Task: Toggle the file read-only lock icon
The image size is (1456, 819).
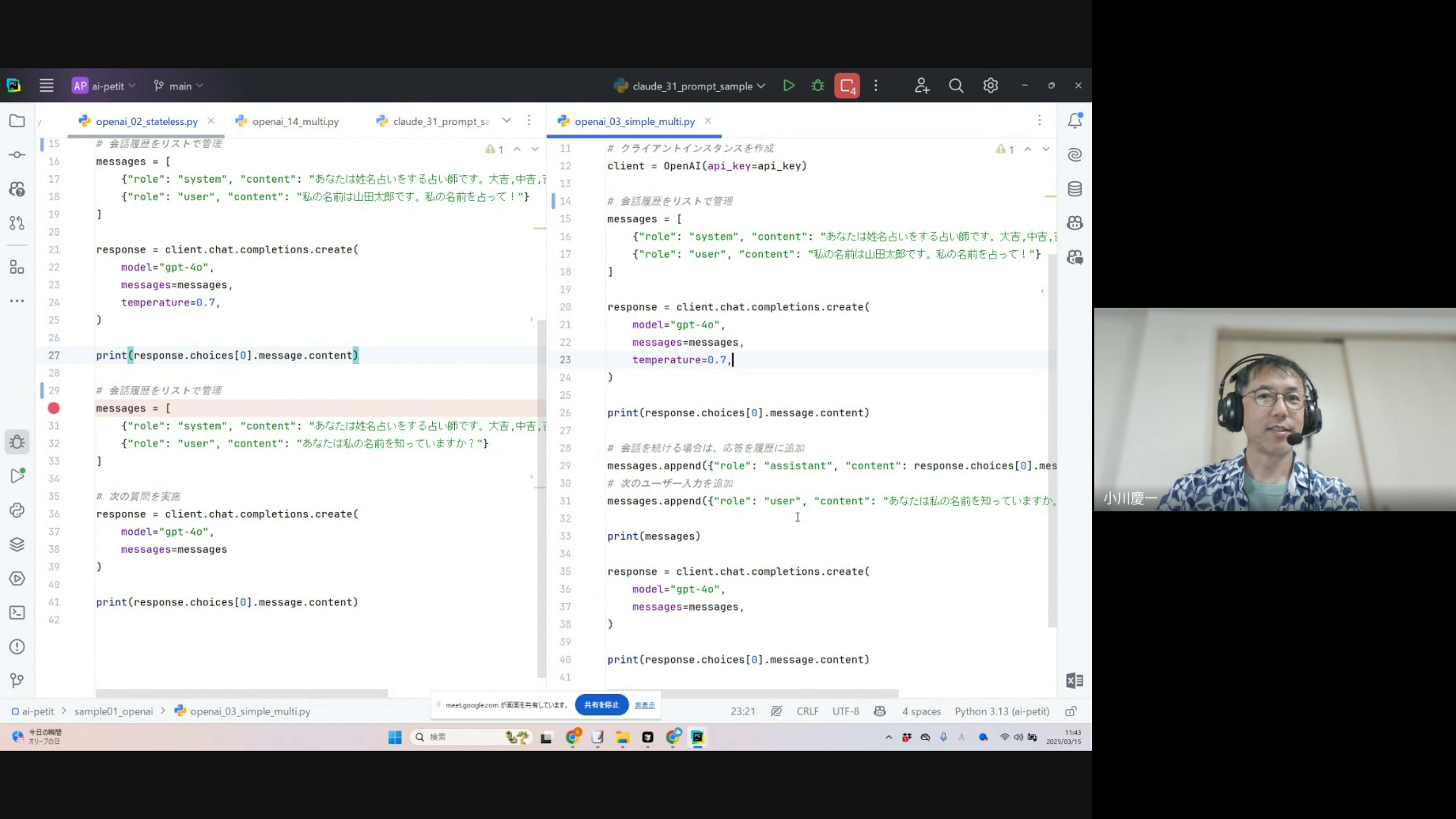Action: (1071, 711)
